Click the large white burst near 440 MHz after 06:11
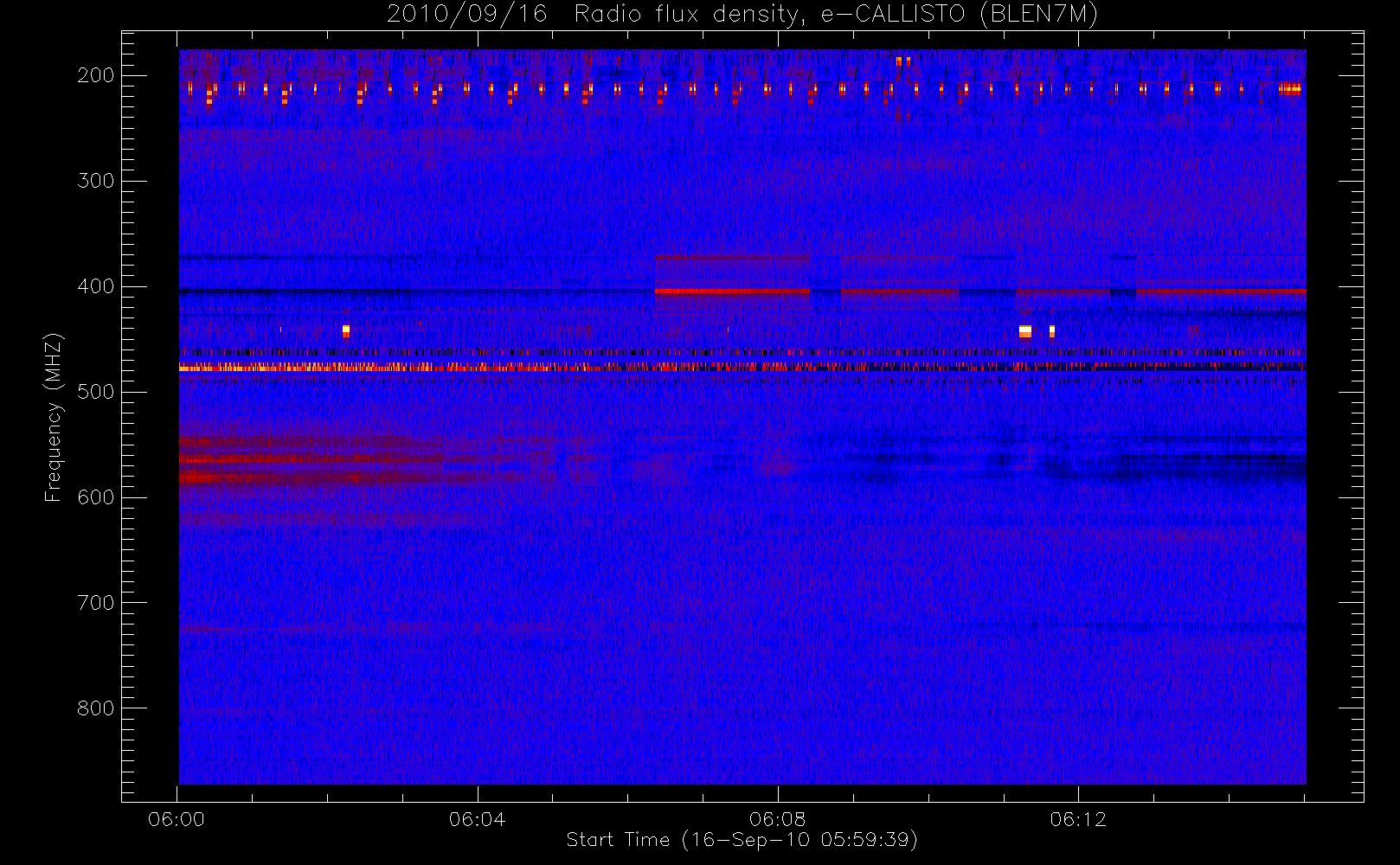This screenshot has height=865, width=1400. point(1025,330)
